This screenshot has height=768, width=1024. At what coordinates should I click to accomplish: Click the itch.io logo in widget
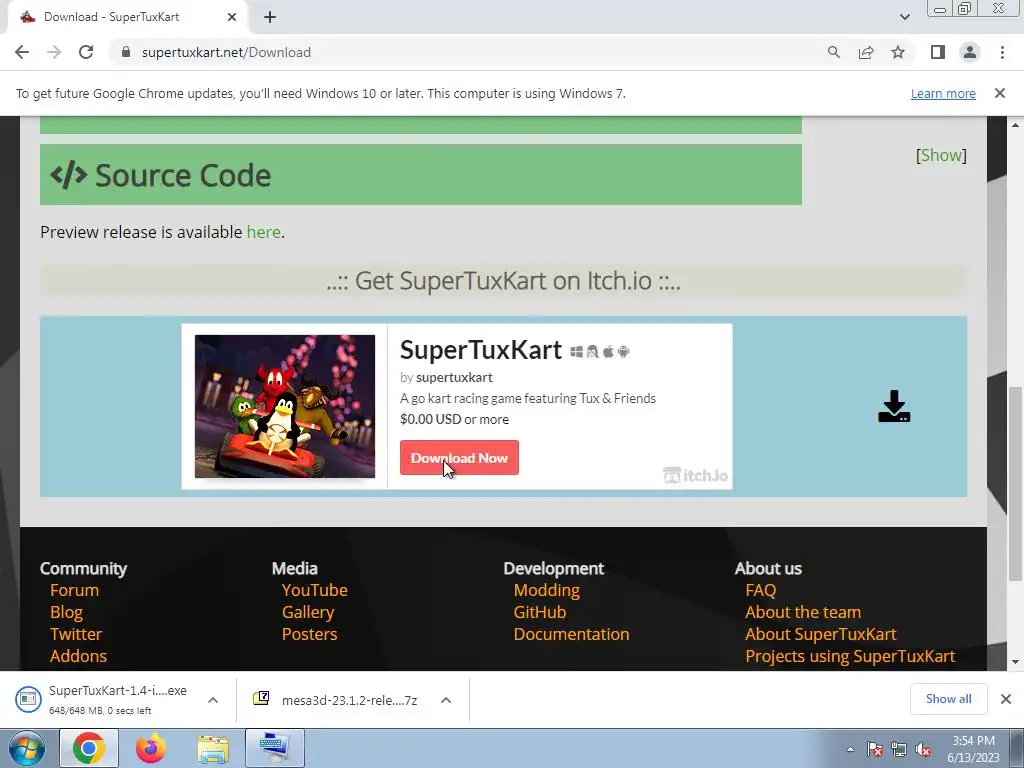coord(695,475)
